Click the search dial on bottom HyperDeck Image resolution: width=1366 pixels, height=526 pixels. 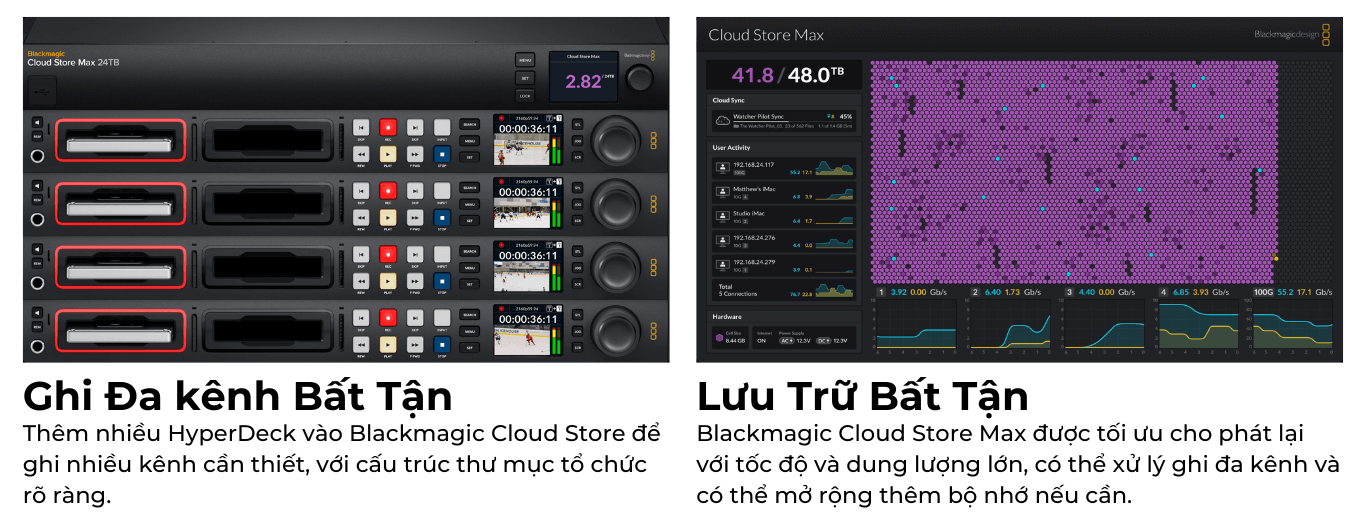[616, 329]
